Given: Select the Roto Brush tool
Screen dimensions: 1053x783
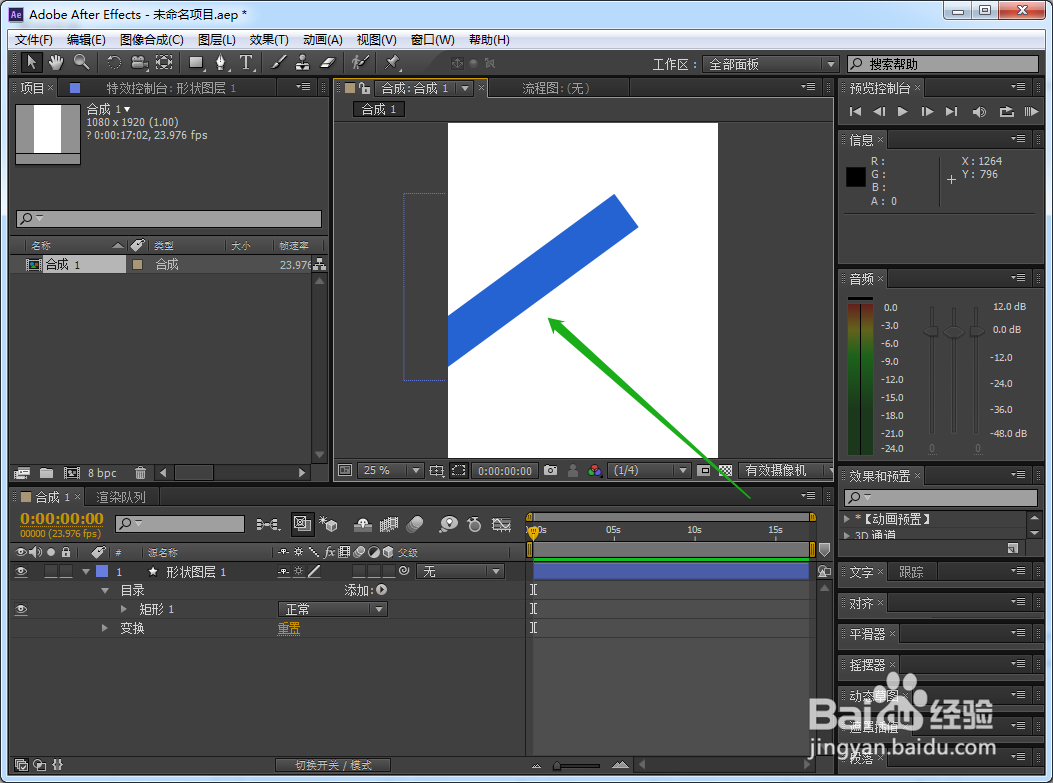Looking at the screenshot, I should point(360,62).
